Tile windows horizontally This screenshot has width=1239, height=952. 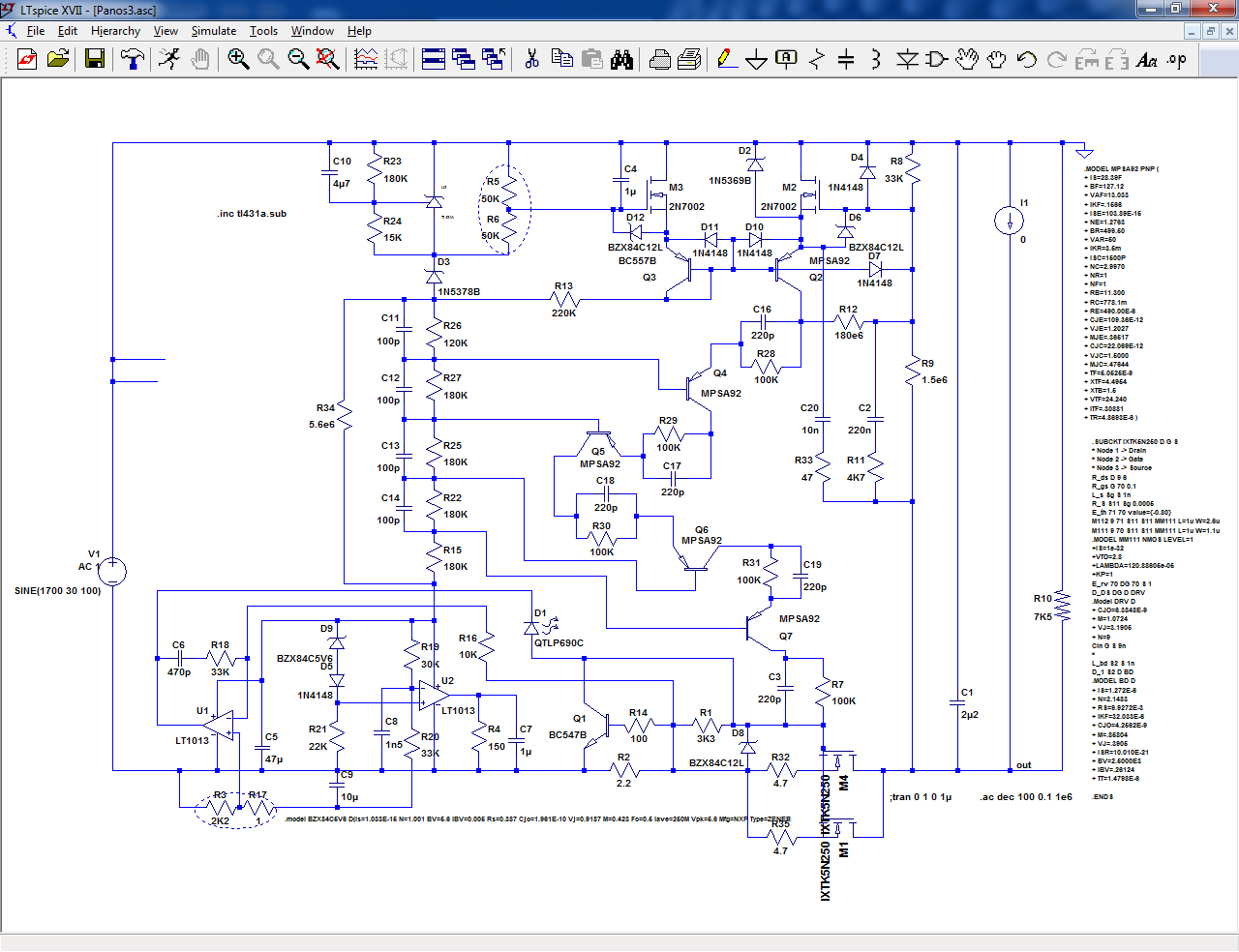[x=434, y=60]
